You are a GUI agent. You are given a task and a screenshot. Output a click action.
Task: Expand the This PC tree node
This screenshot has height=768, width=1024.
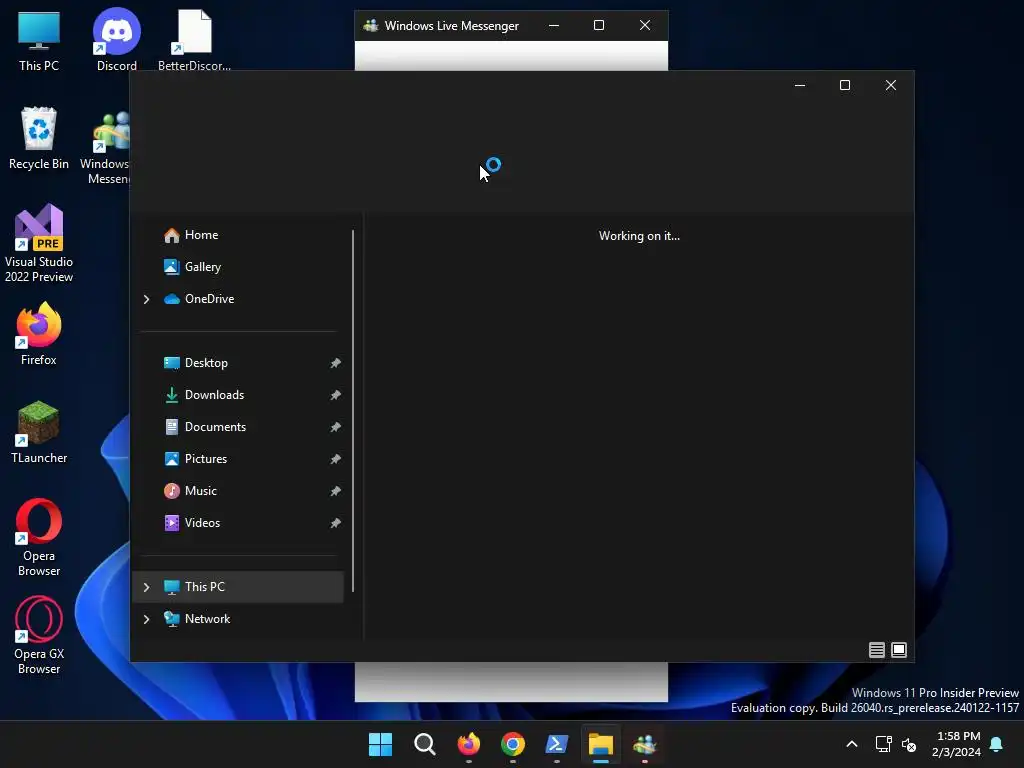(146, 587)
